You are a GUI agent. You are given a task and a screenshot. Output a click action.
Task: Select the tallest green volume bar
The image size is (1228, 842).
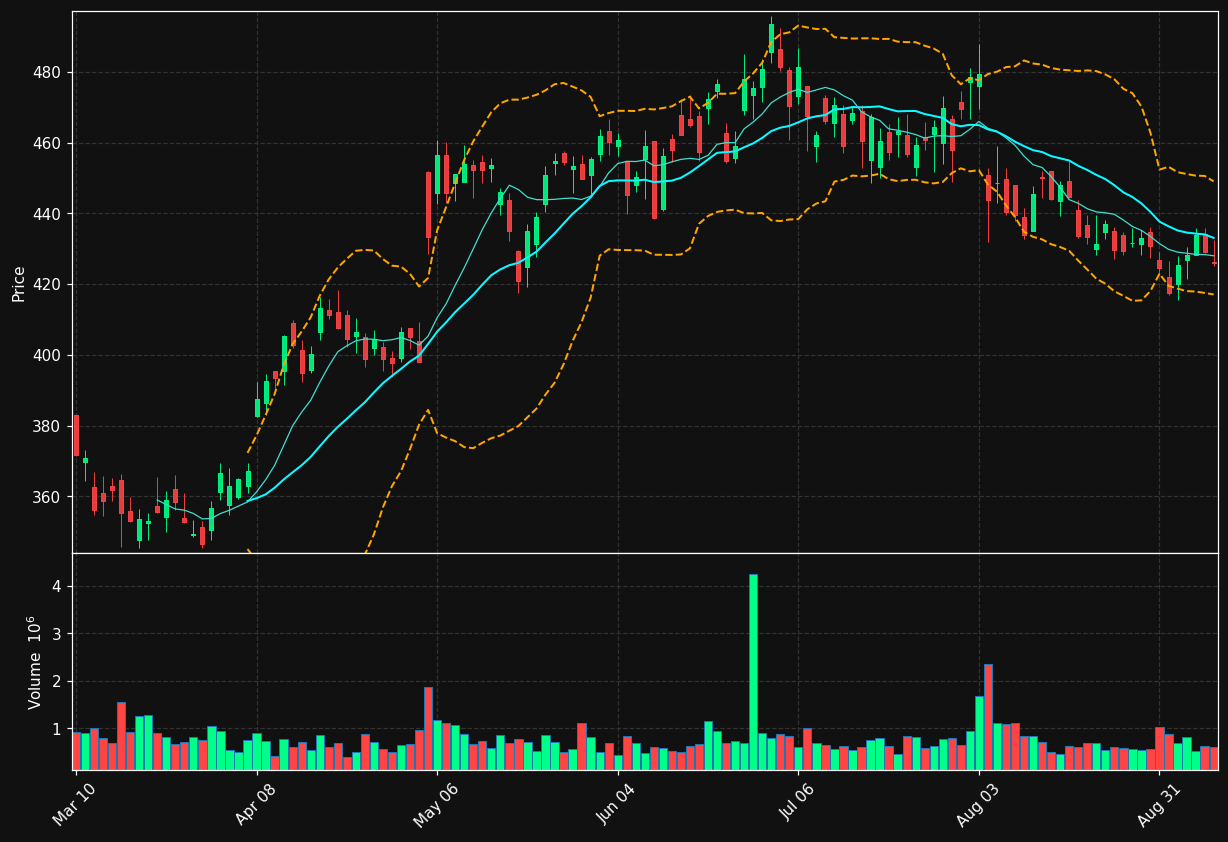click(x=753, y=672)
